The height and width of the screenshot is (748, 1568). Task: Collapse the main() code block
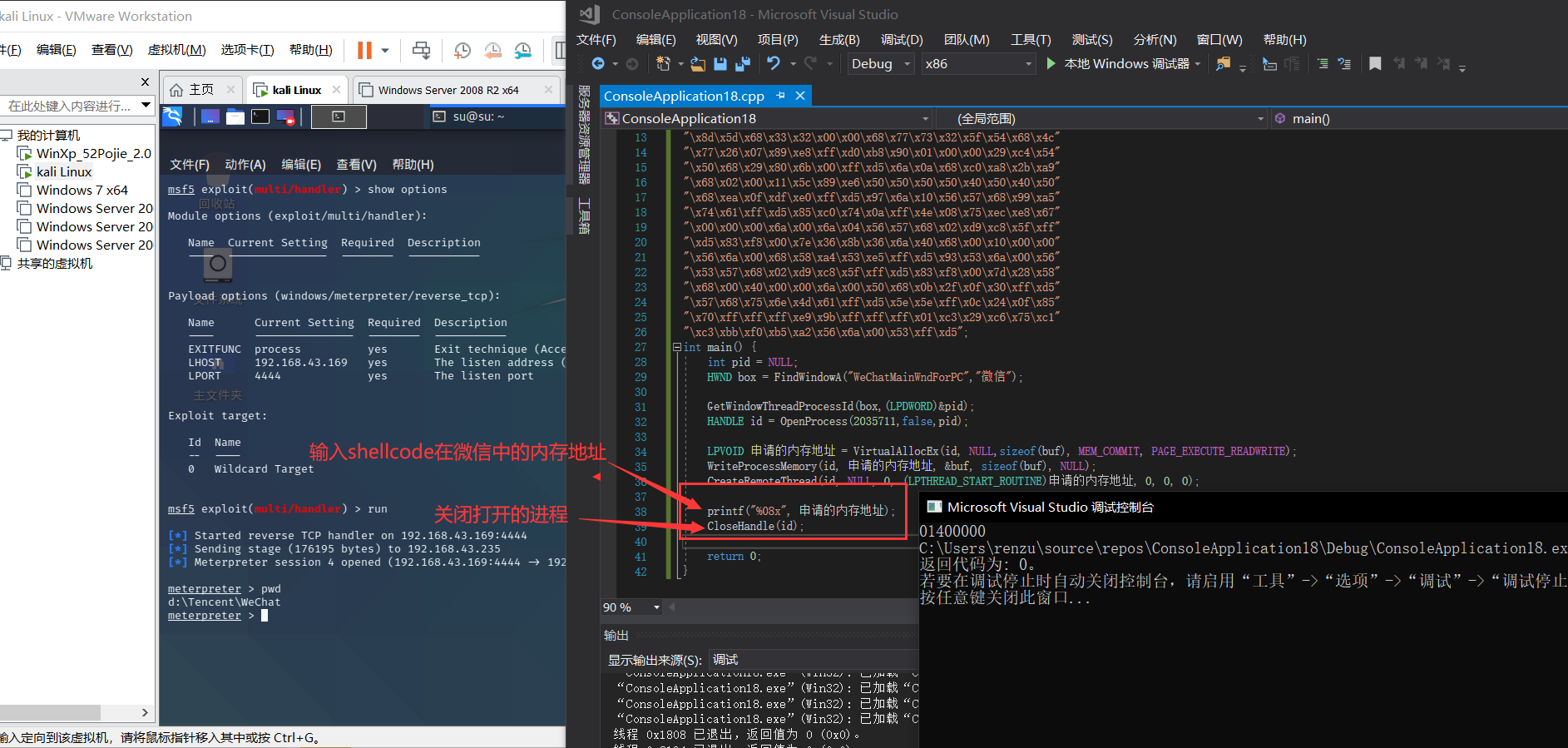[x=677, y=347]
